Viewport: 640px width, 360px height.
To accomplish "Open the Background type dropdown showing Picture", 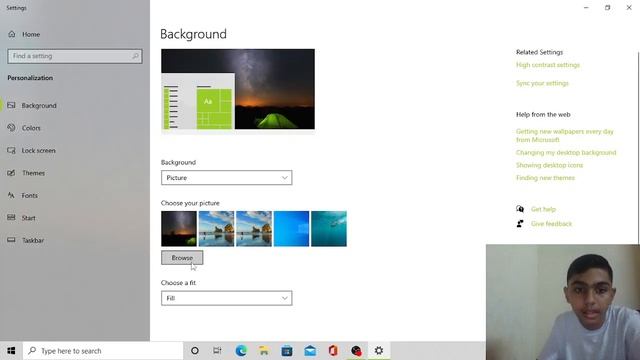I will tap(227, 178).
